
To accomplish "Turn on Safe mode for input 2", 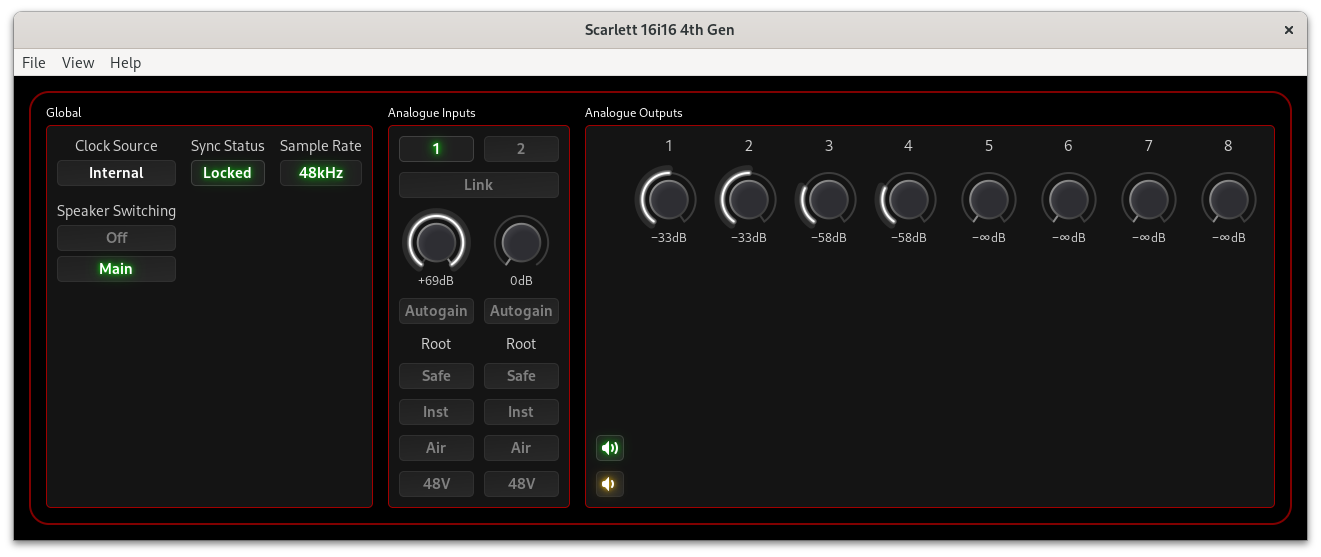I will pos(521,376).
